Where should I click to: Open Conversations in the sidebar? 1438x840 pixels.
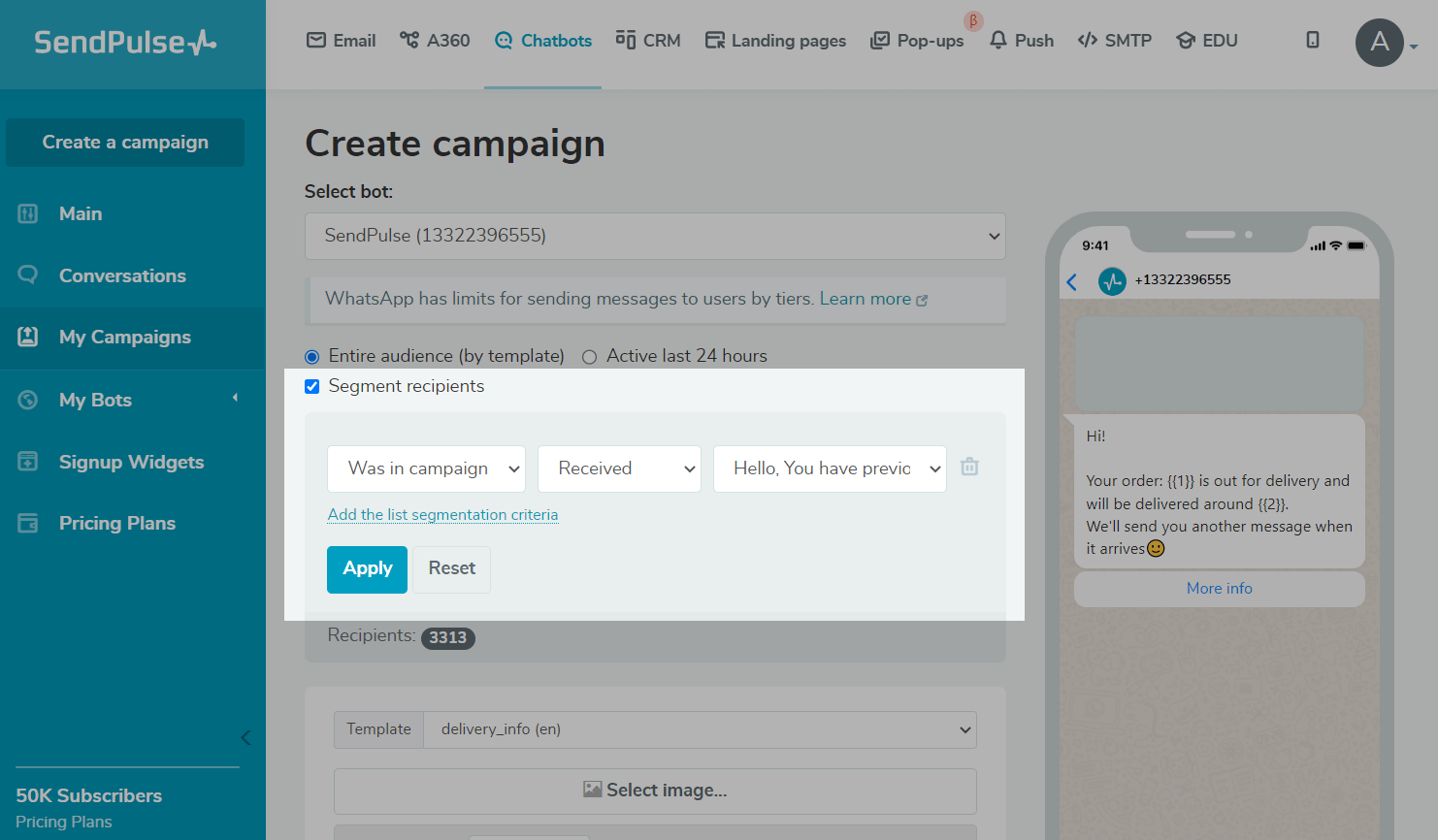[122, 275]
